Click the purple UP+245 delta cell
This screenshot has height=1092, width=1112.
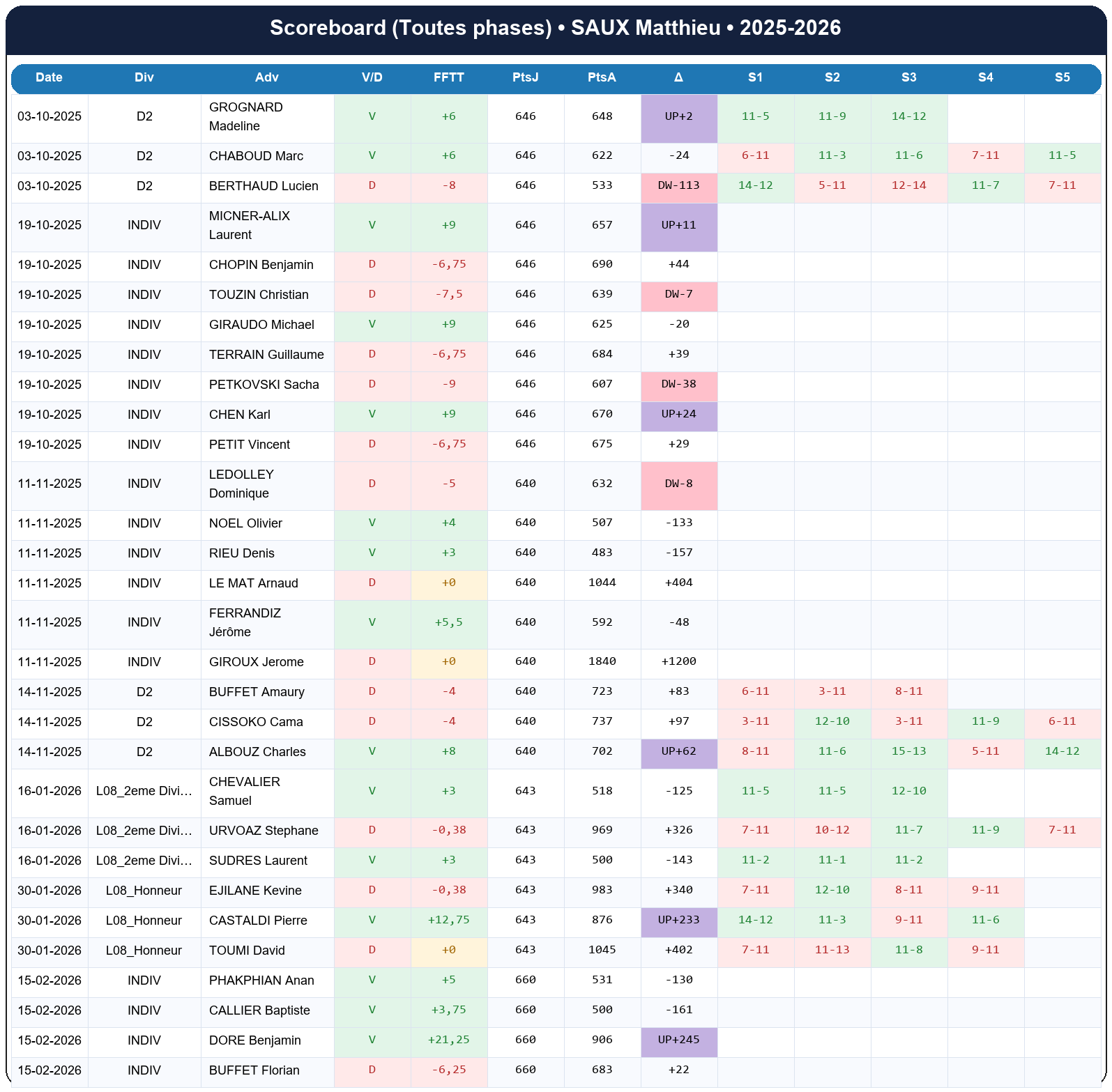pos(678,1040)
